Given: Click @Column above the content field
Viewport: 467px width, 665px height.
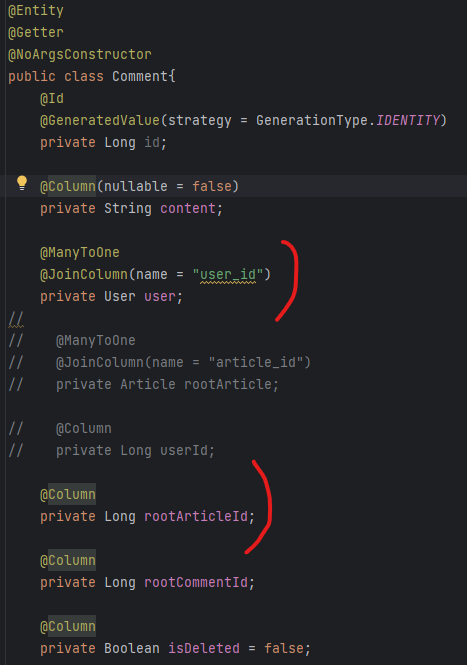Looking at the screenshot, I should tap(68, 187).
